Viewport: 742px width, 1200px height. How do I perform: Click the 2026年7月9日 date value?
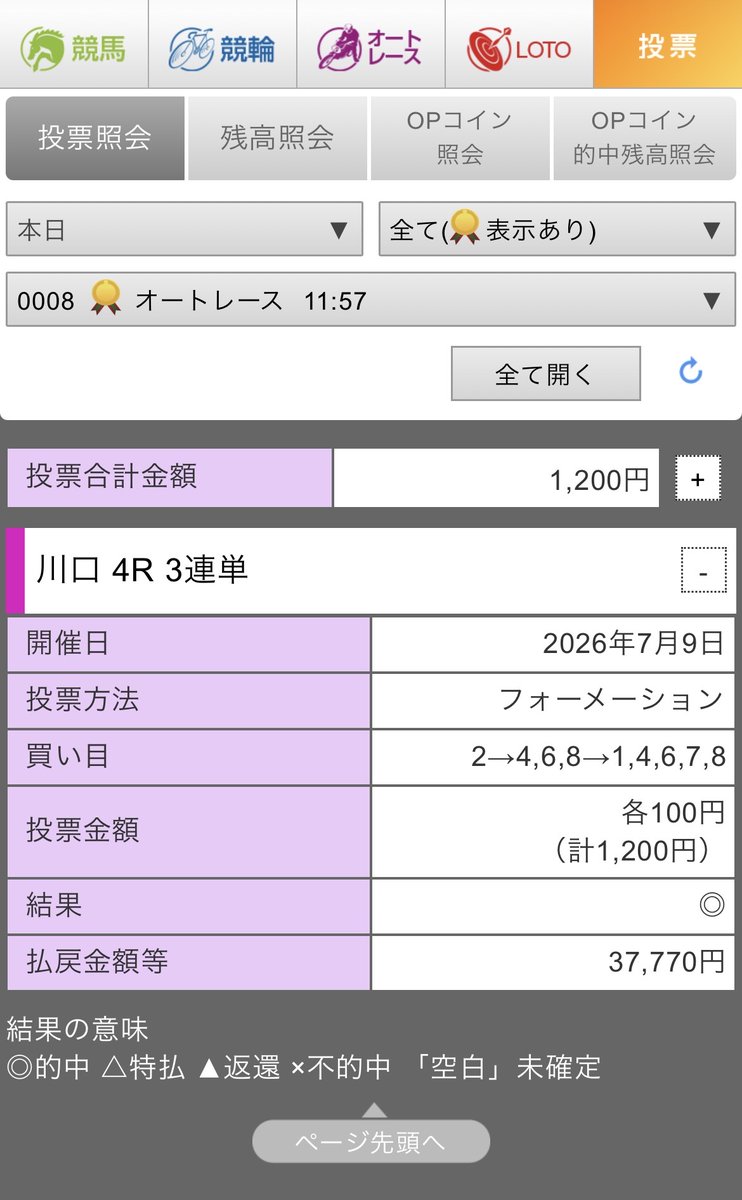[633, 643]
